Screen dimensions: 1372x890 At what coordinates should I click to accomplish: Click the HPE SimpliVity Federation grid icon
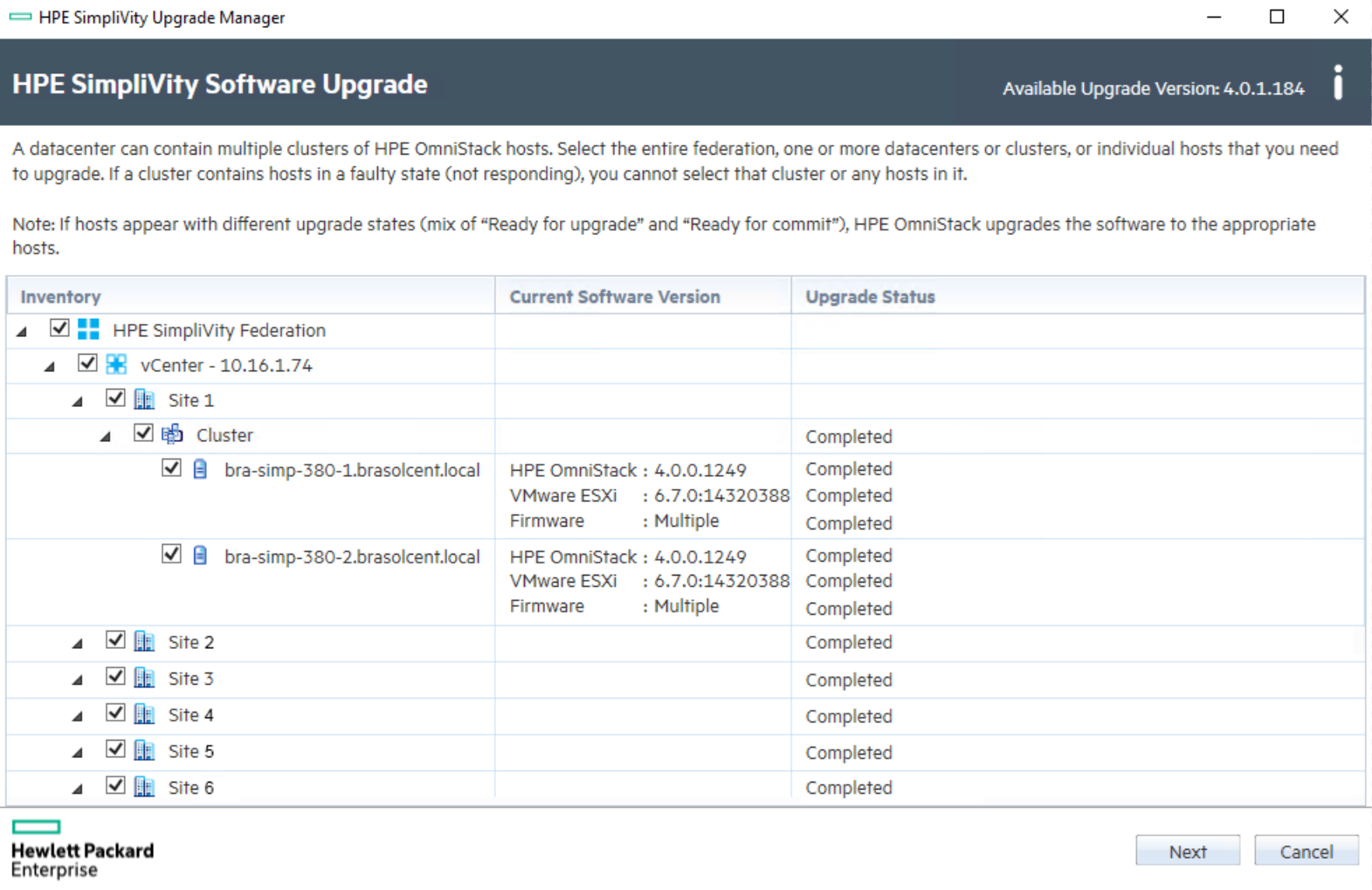pyautogui.click(x=88, y=329)
